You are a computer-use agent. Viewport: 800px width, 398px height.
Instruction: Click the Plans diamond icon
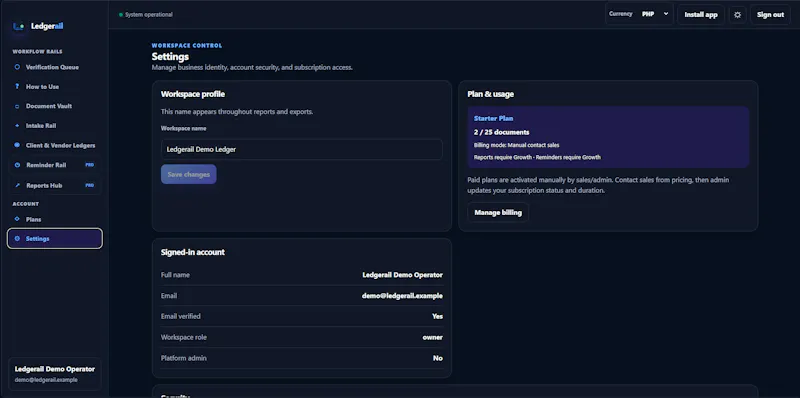point(17,219)
